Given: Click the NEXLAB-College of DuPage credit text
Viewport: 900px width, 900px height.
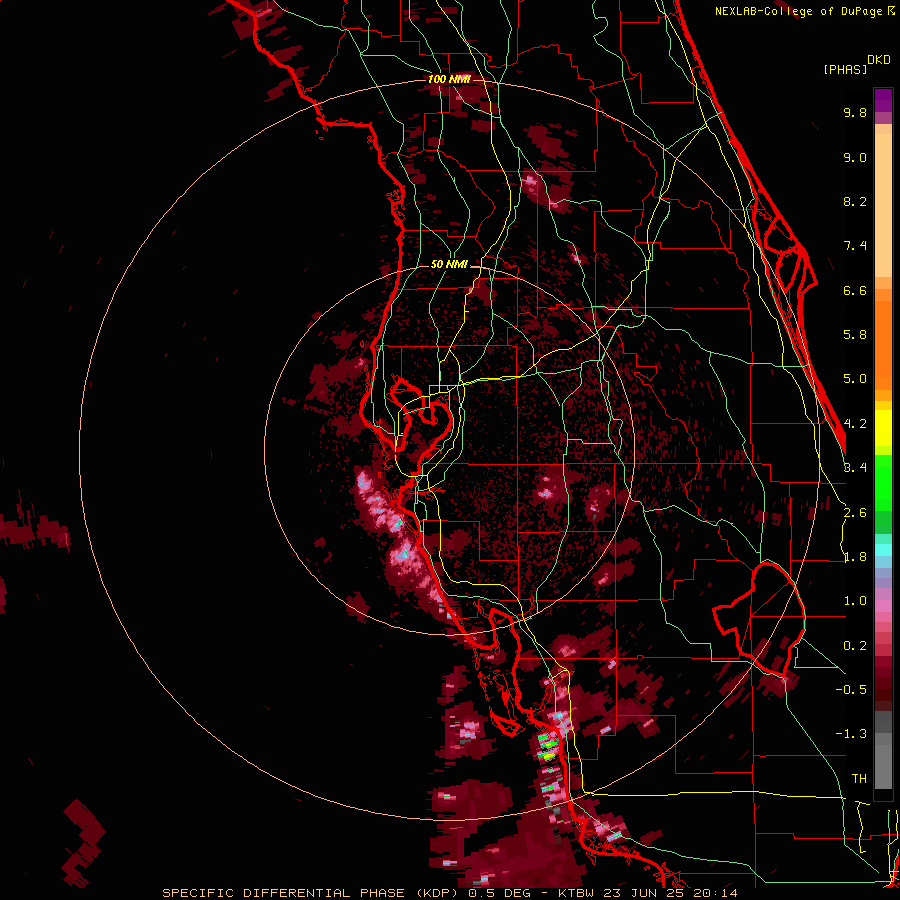Looking at the screenshot, I should [x=799, y=11].
